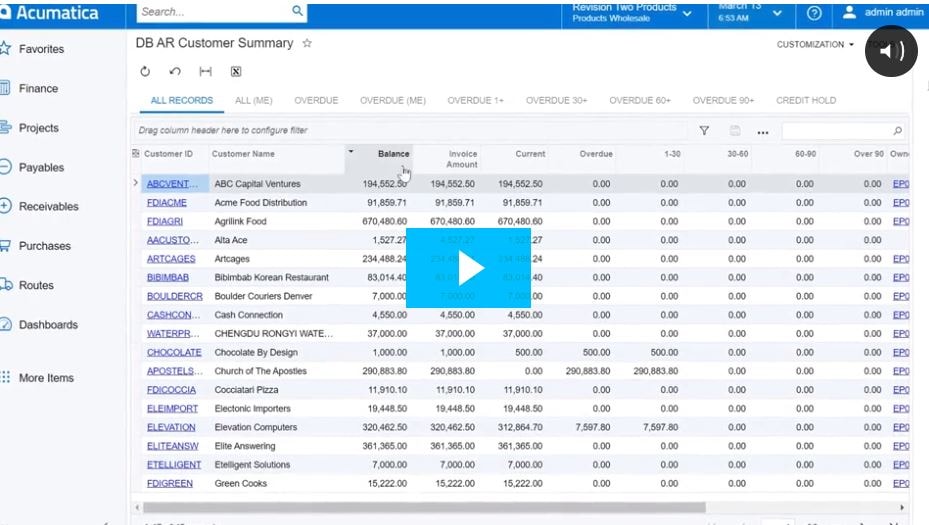Expand the ABCVENT row arrow
The width and height of the screenshot is (929, 525).
click(136, 183)
